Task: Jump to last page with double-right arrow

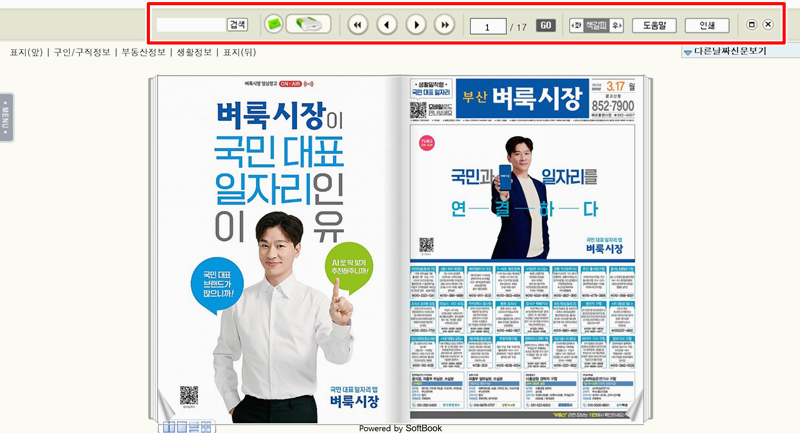Action: [x=444, y=24]
